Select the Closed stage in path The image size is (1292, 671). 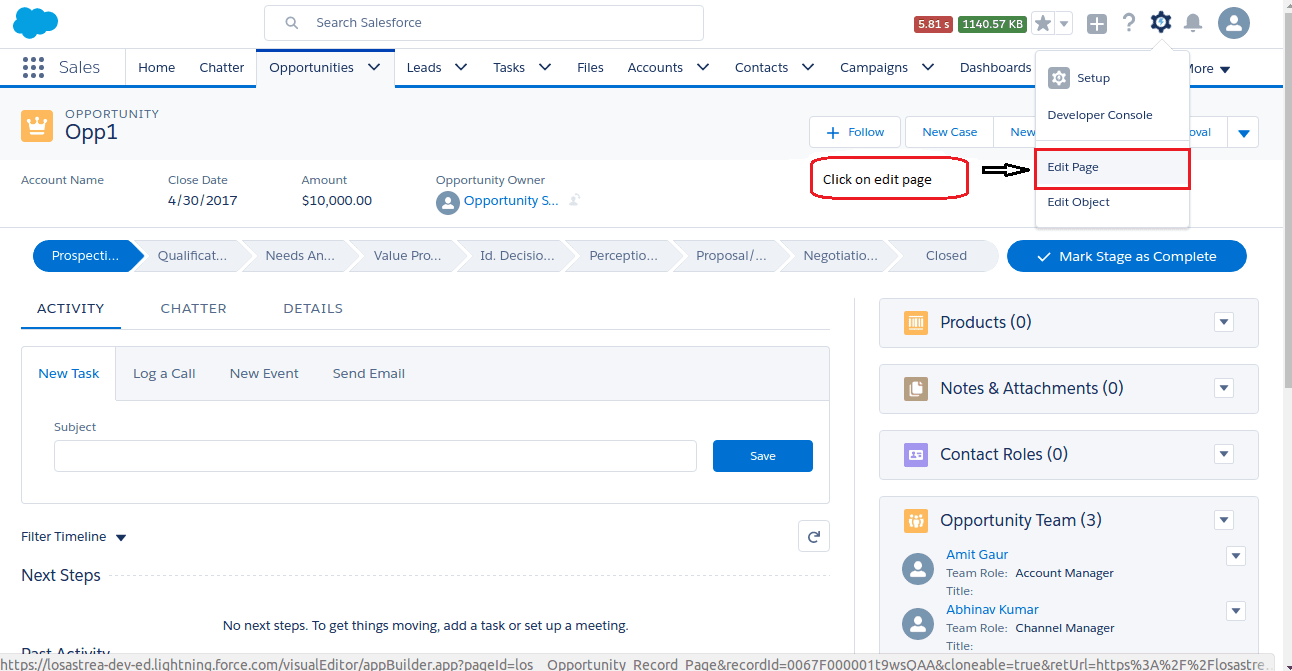[945, 256]
